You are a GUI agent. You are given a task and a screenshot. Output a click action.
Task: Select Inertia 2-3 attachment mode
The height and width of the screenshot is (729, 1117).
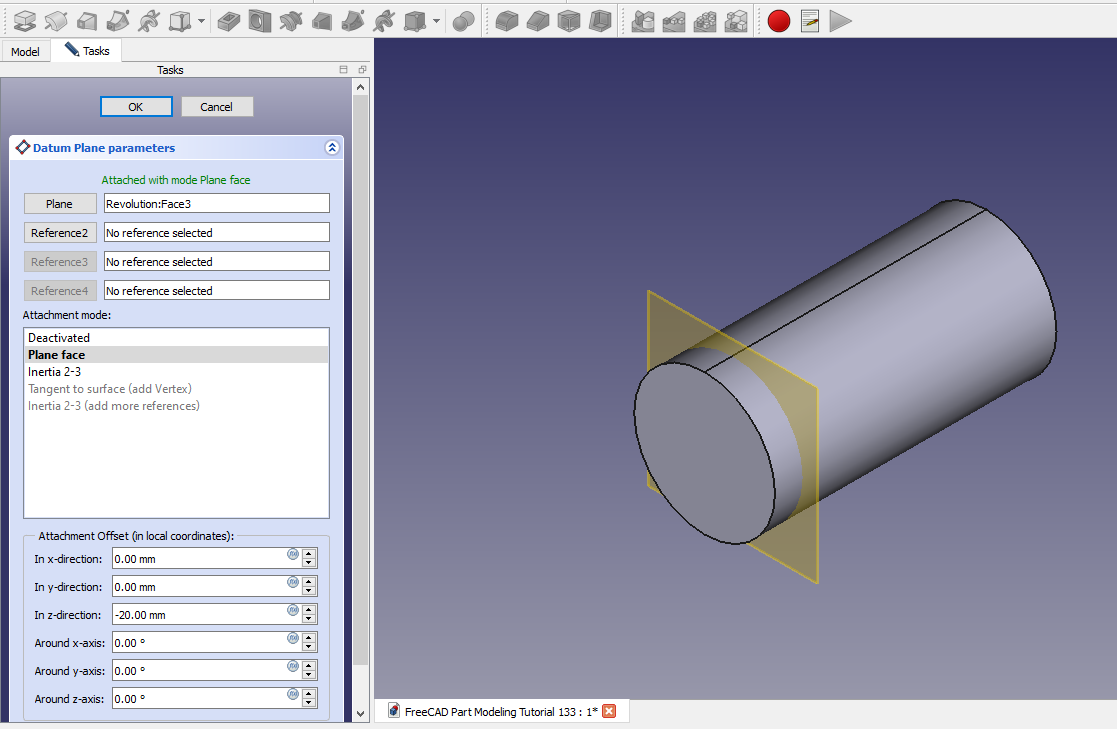click(x=55, y=372)
